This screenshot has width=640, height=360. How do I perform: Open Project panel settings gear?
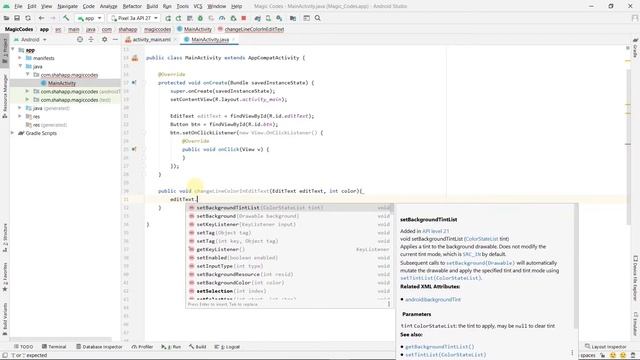click(104, 40)
